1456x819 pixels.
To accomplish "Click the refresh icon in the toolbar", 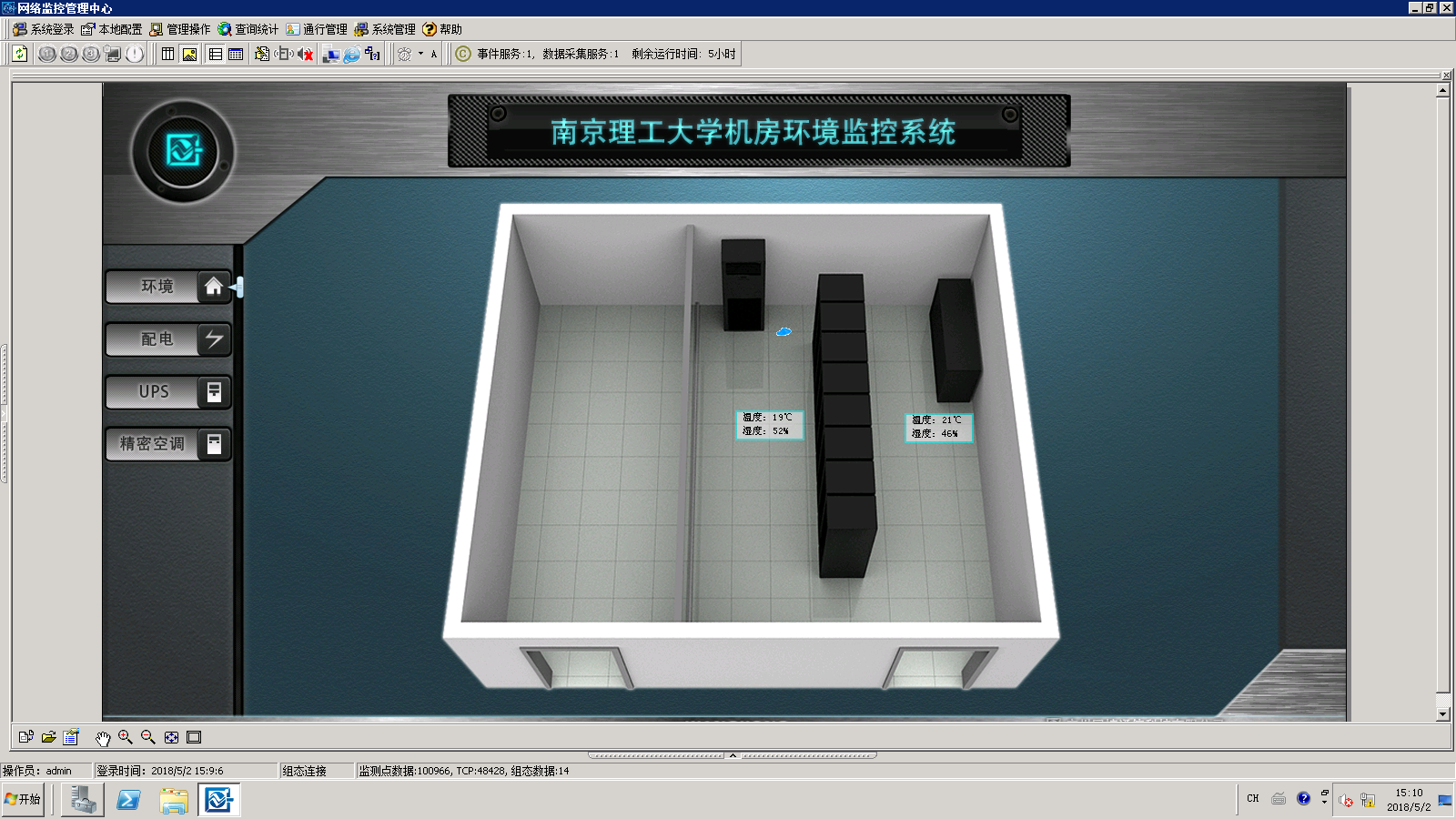I will pos(20,54).
